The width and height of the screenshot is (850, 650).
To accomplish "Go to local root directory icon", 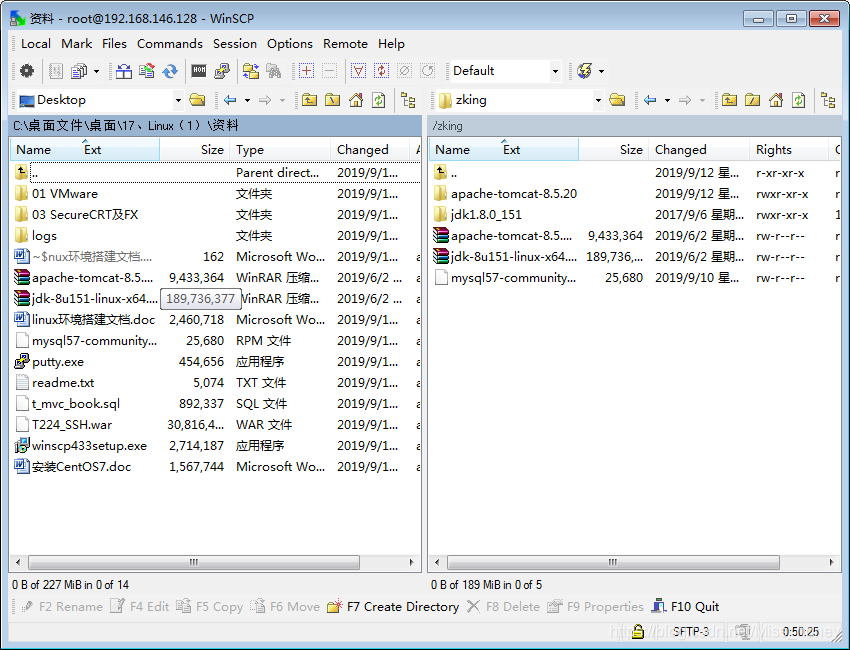I will pyautogui.click(x=332, y=100).
